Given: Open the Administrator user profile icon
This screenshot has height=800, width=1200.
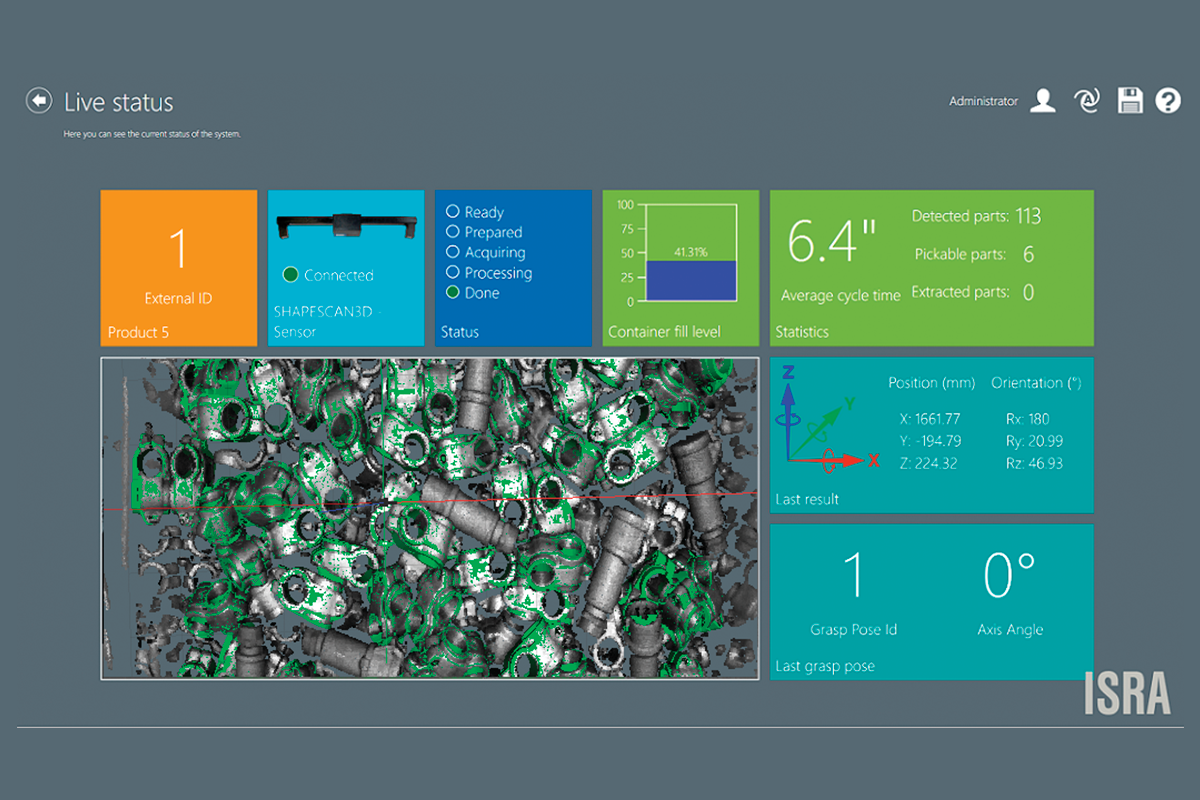Looking at the screenshot, I should click(1043, 100).
